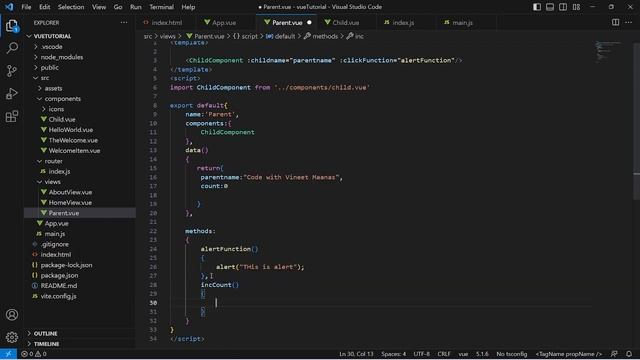640x360 pixels.
Task: Open the Help menu
Action: [x=188, y=7]
